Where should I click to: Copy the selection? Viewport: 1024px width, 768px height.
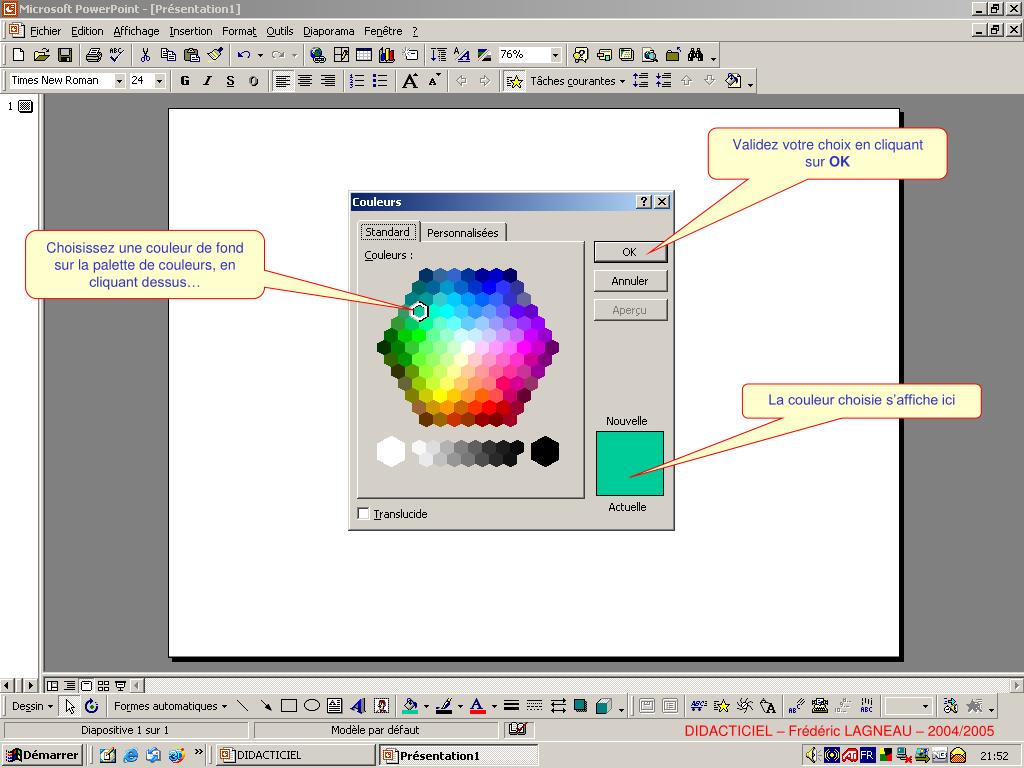(168, 55)
